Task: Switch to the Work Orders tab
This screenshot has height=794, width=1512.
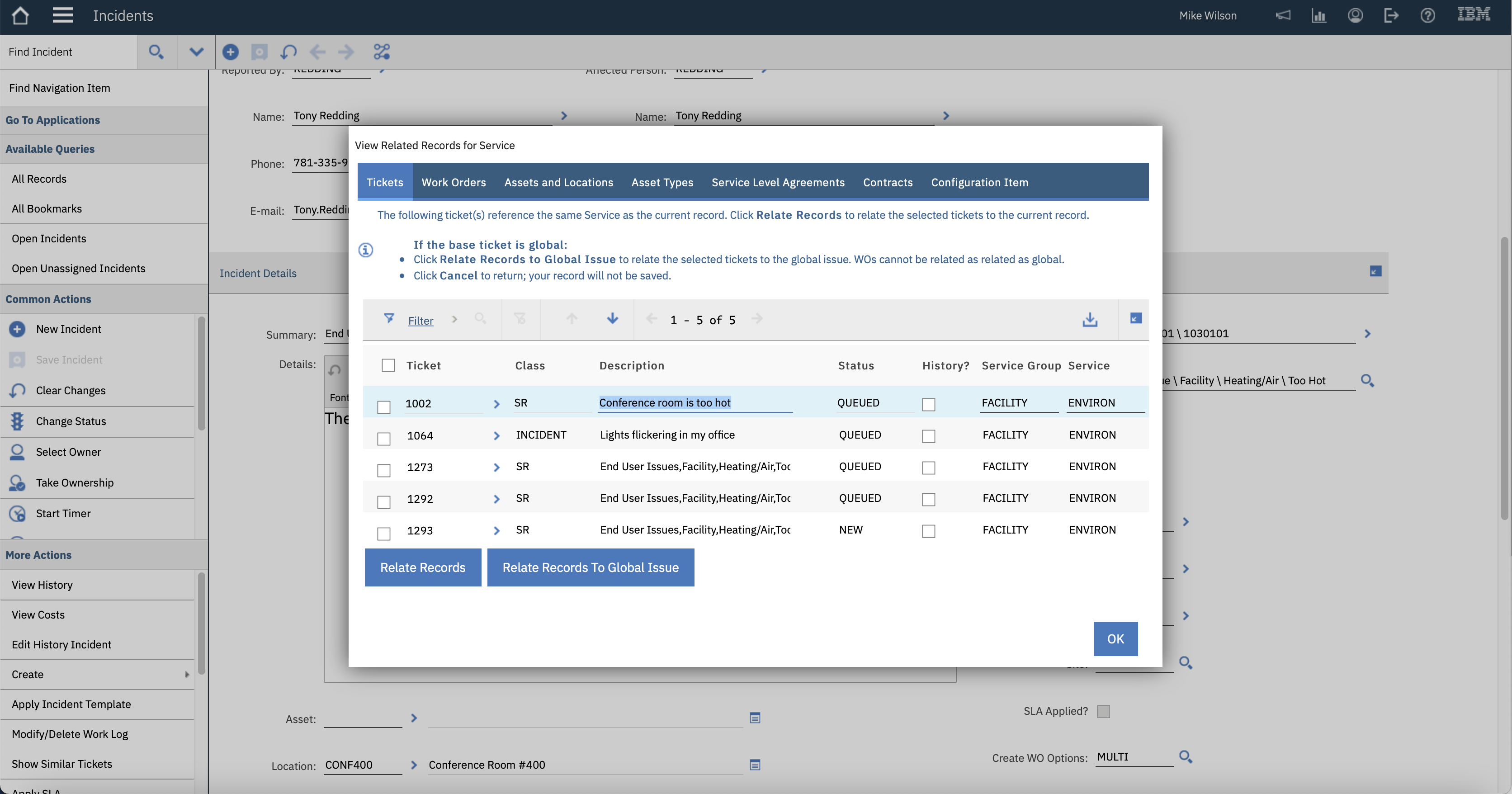Action: [x=453, y=183]
